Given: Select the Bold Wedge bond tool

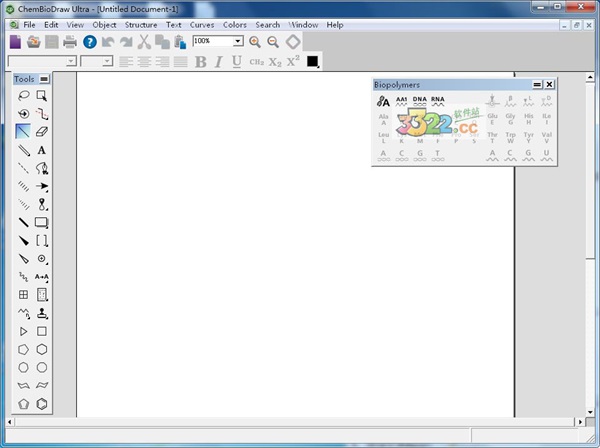Looking at the screenshot, I should coord(24,241).
